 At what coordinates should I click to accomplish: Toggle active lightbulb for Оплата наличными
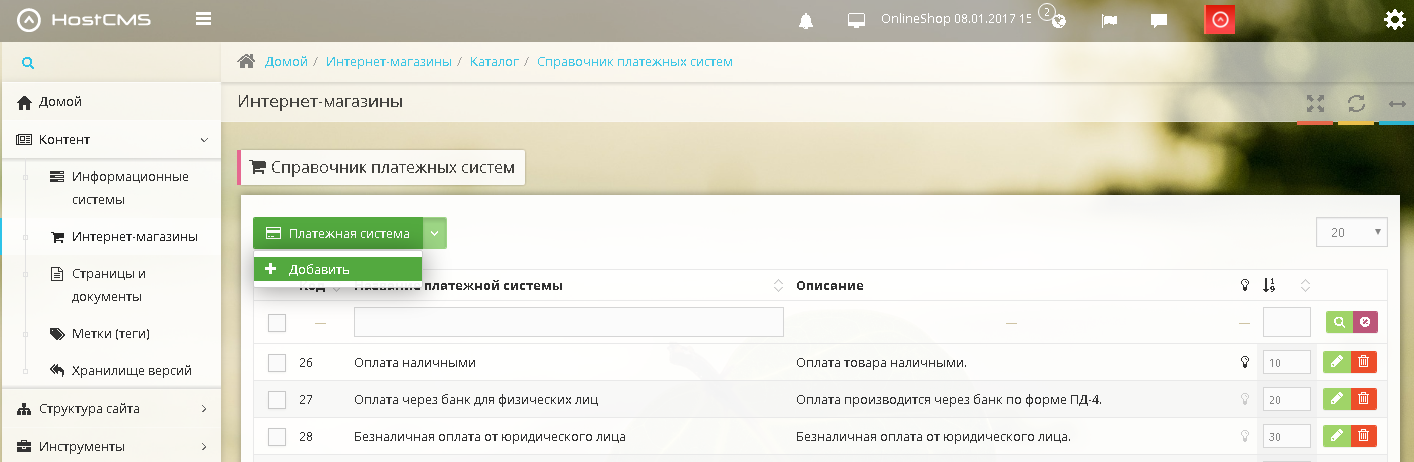point(1245,362)
